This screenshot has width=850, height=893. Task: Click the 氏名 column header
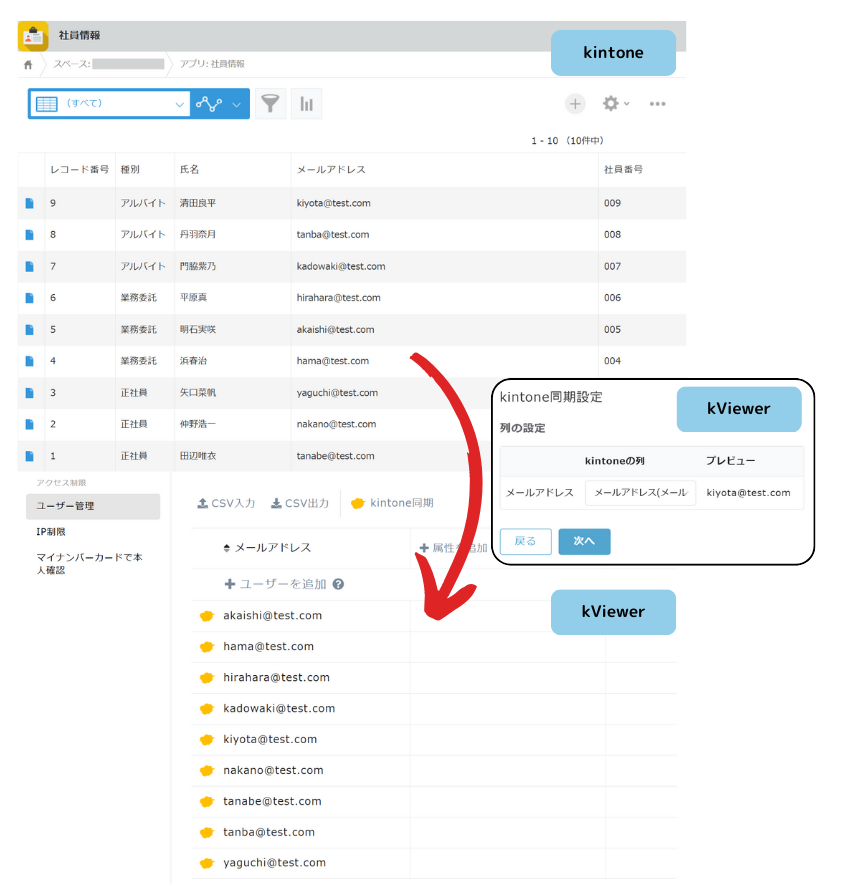pos(189,170)
